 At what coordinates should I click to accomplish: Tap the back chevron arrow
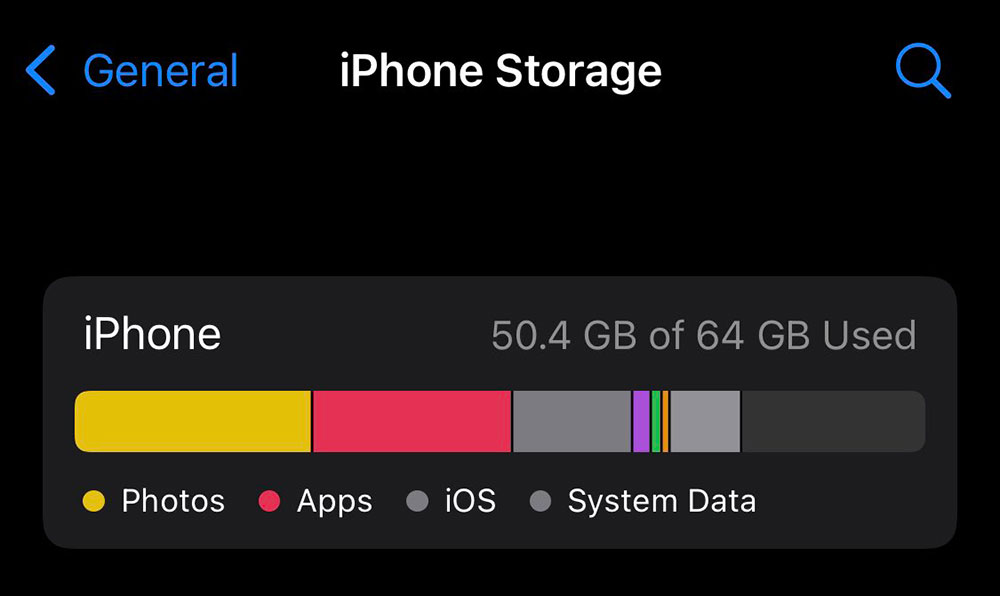41,70
